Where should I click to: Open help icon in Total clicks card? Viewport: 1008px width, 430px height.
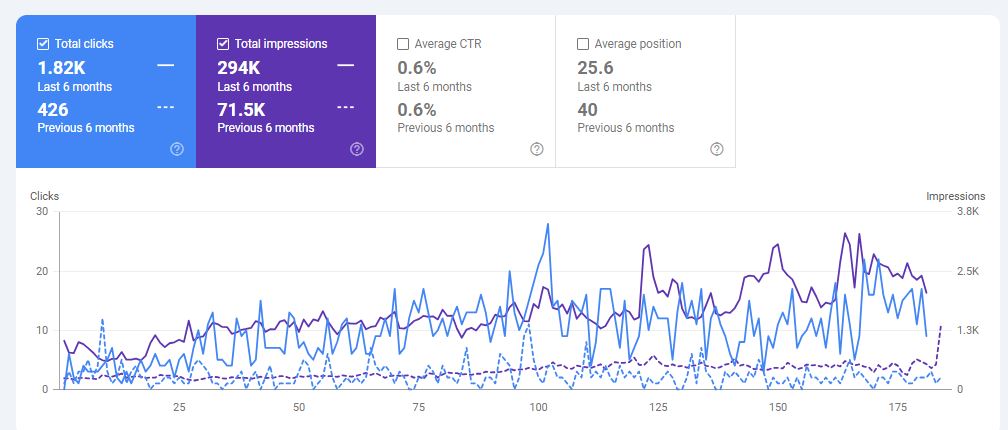pos(177,149)
